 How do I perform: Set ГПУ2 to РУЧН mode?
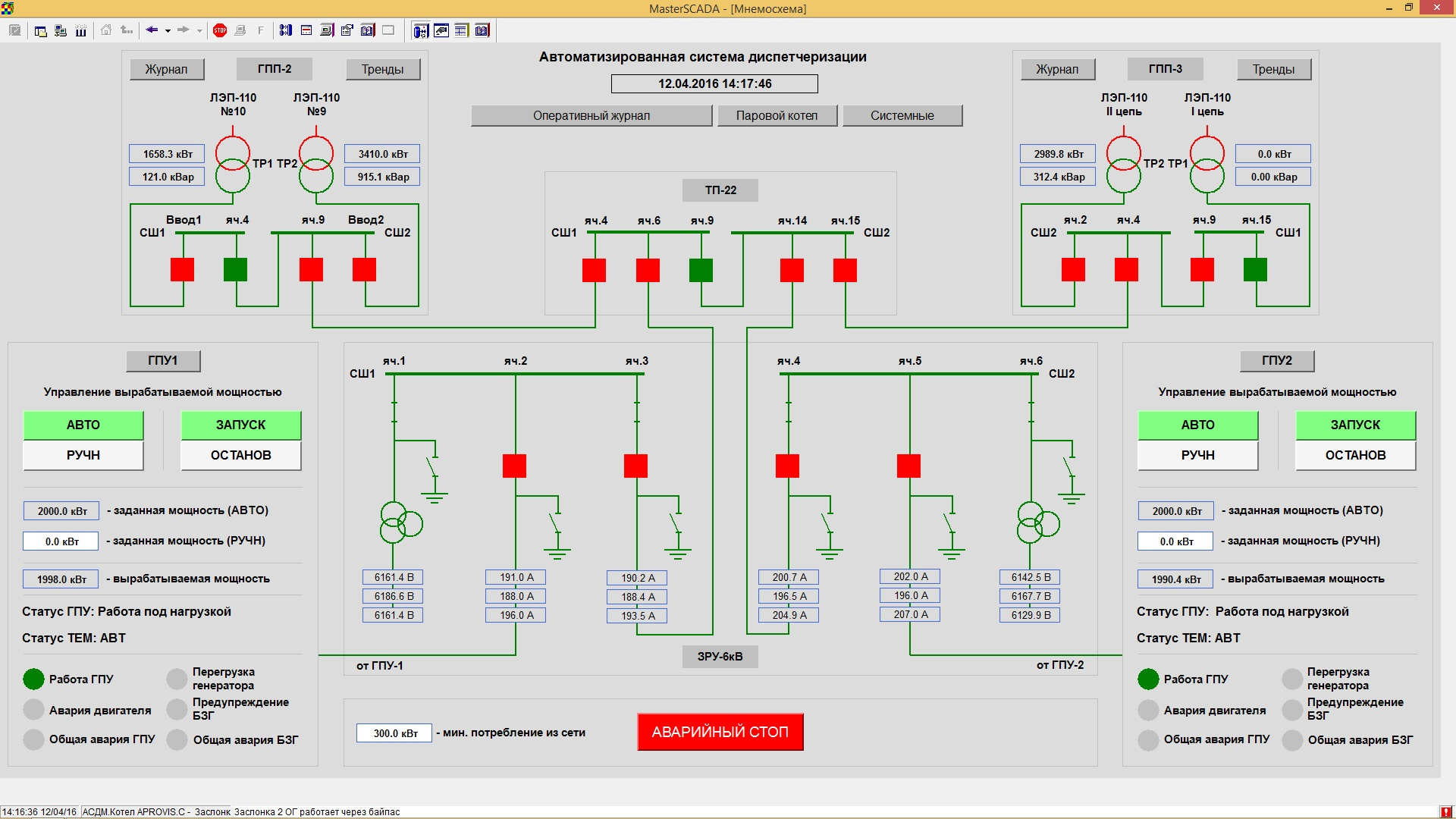1198,456
